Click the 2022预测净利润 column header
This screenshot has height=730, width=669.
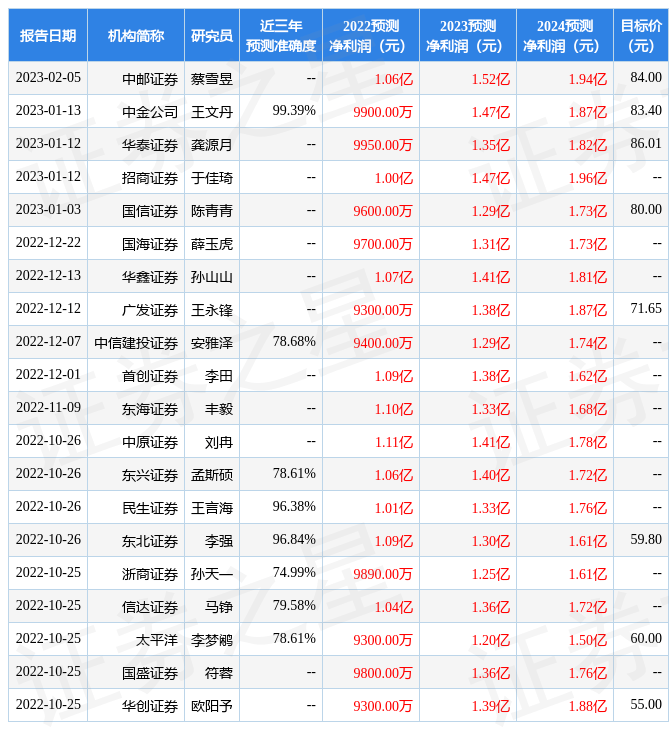370,36
